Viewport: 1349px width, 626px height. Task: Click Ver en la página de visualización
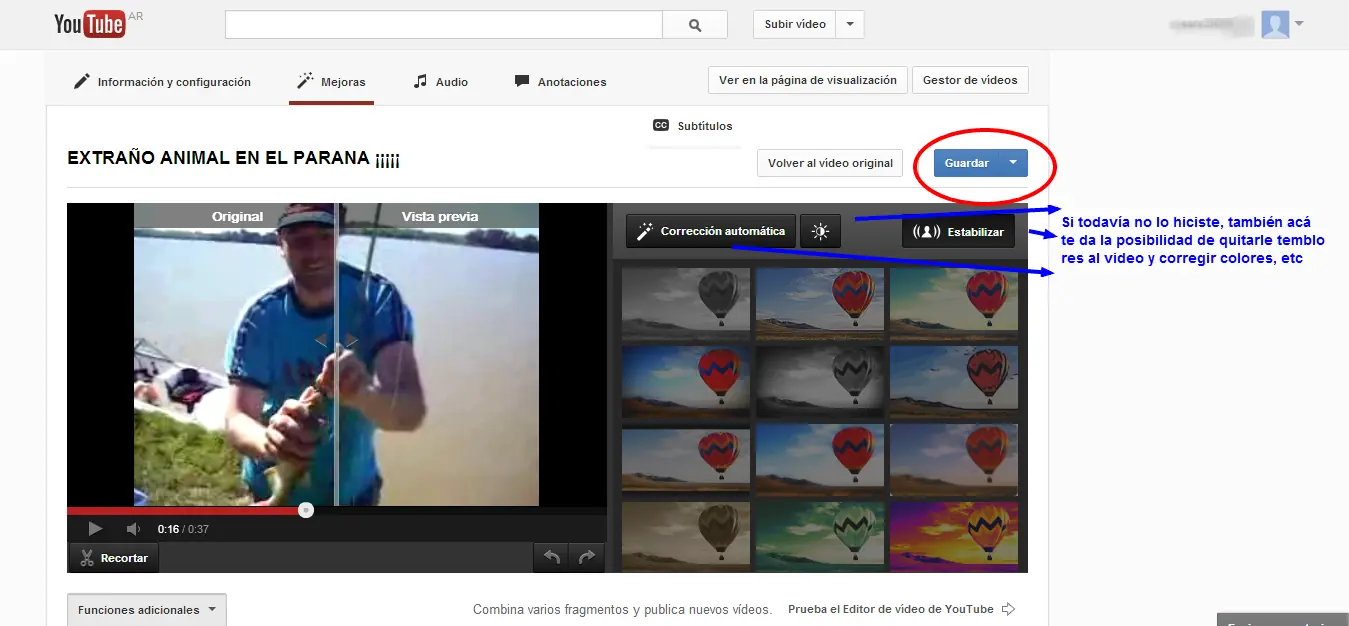click(x=808, y=80)
